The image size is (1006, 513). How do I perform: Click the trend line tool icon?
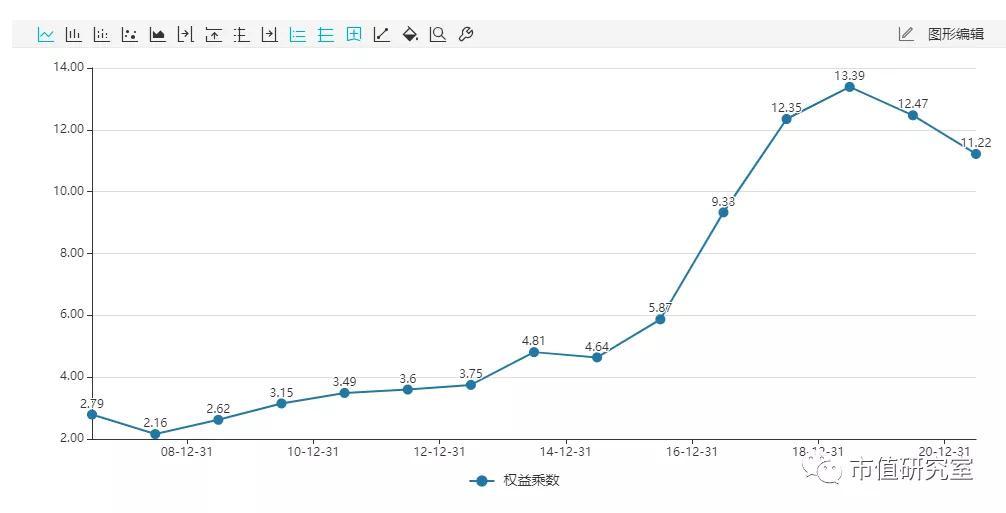coord(382,35)
